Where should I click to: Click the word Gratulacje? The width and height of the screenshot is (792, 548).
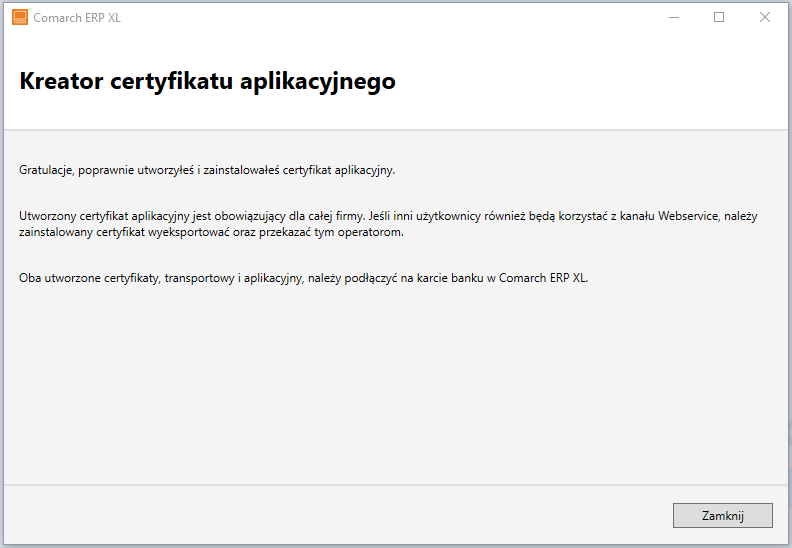tap(47, 170)
